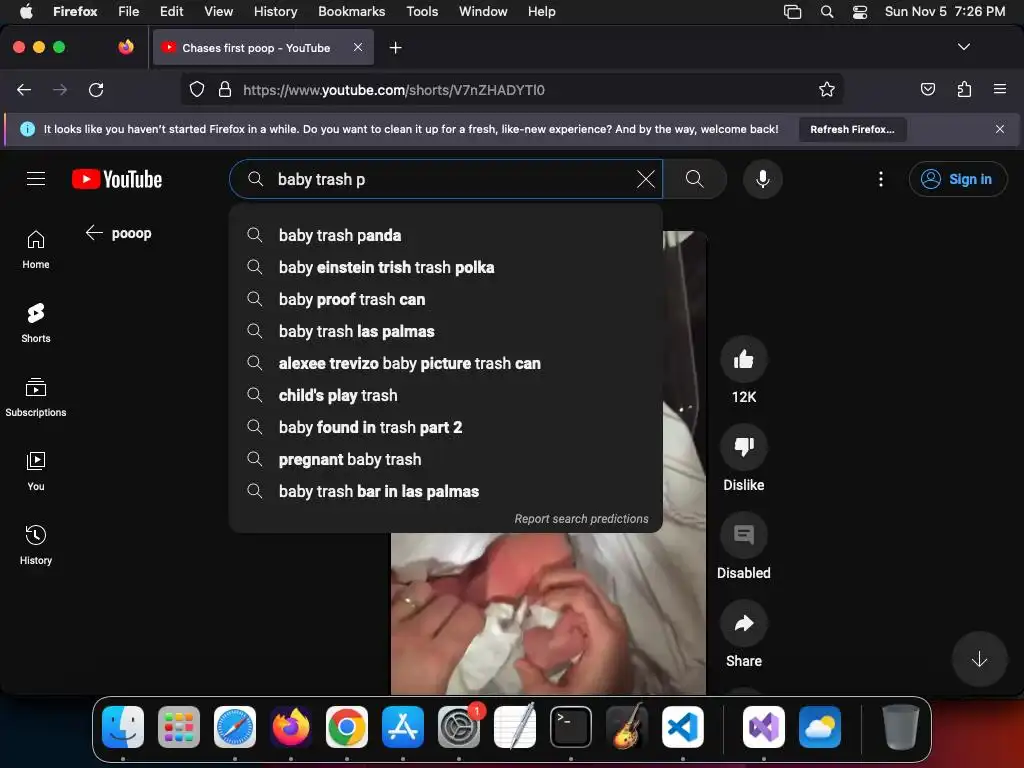Viewport: 1024px width, 768px height.
Task: Click the disabled comments icon
Action: (743, 535)
